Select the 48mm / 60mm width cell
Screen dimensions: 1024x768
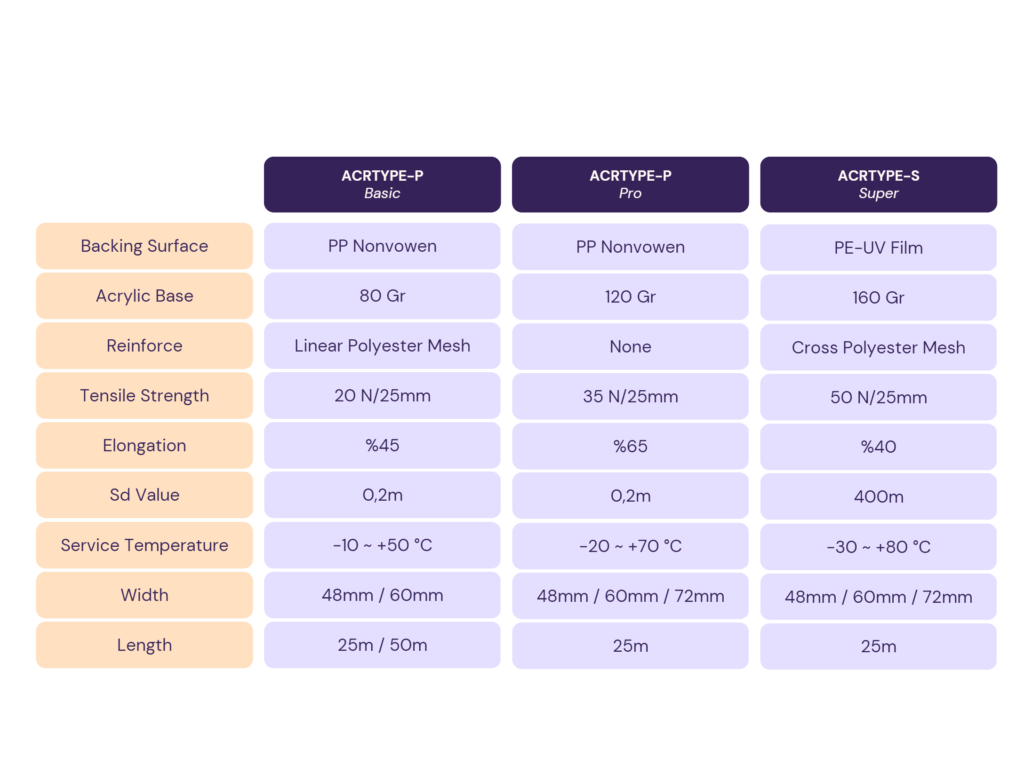click(x=382, y=595)
